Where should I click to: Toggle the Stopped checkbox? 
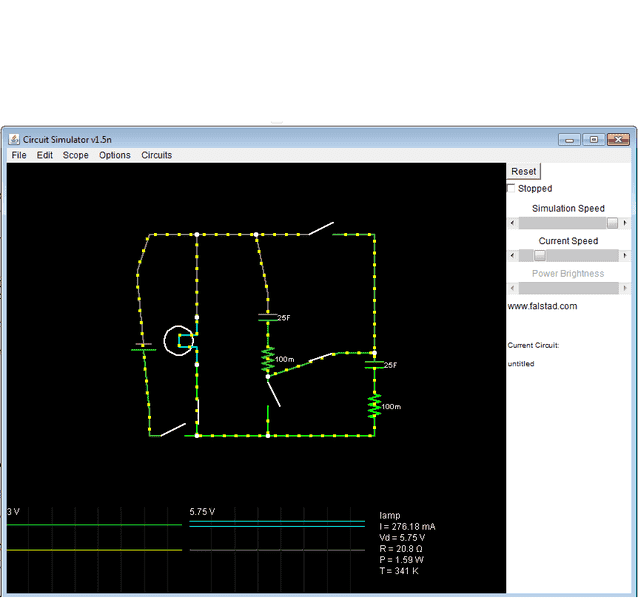click(x=511, y=188)
